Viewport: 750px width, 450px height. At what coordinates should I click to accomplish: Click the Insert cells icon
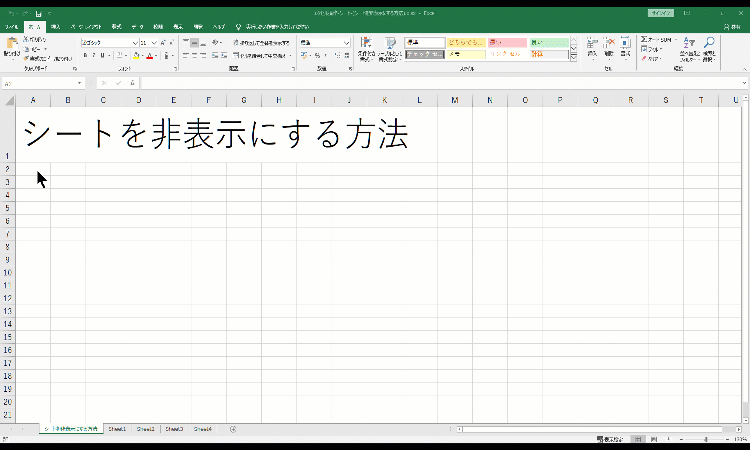(x=592, y=46)
